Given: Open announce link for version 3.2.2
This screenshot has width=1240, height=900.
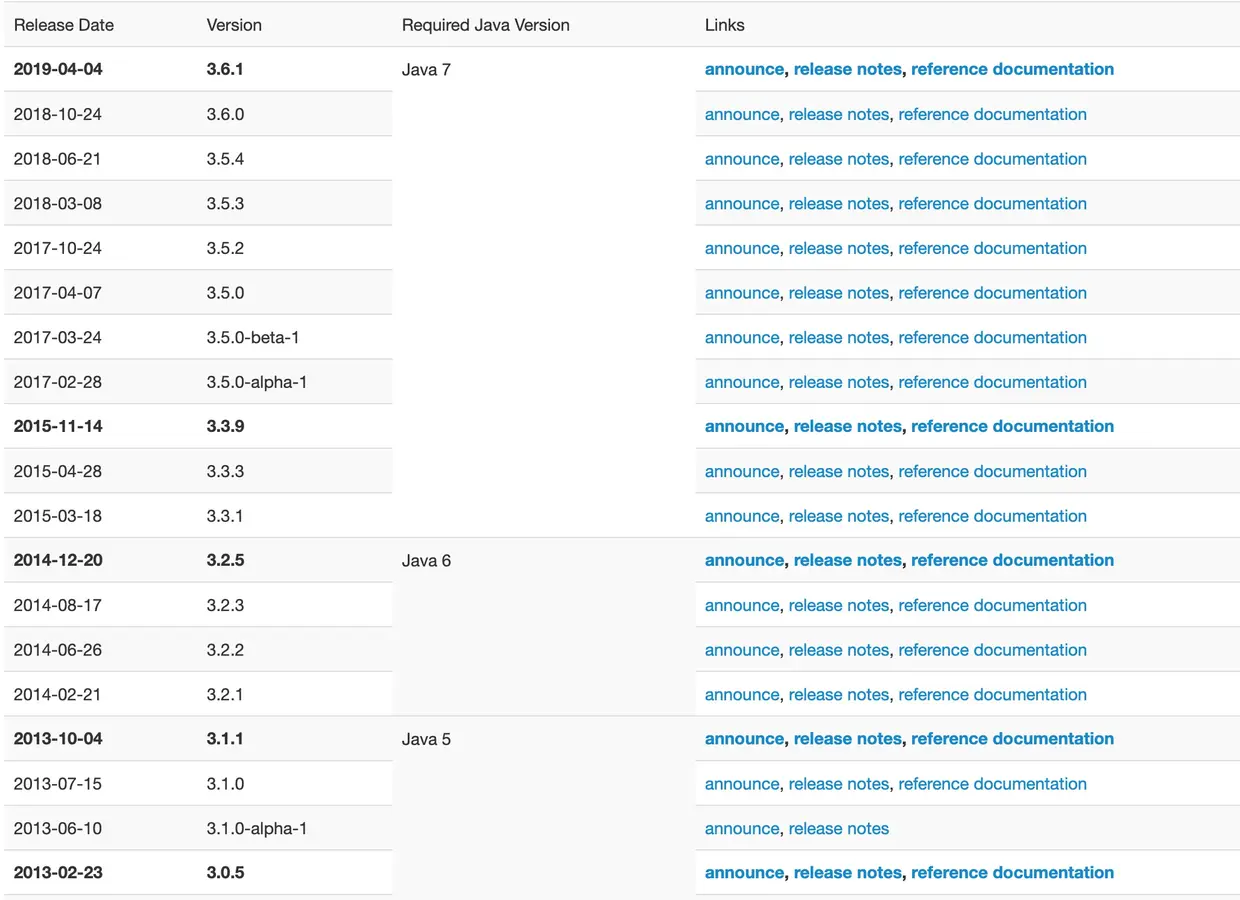Looking at the screenshot, I should (742, 650).
